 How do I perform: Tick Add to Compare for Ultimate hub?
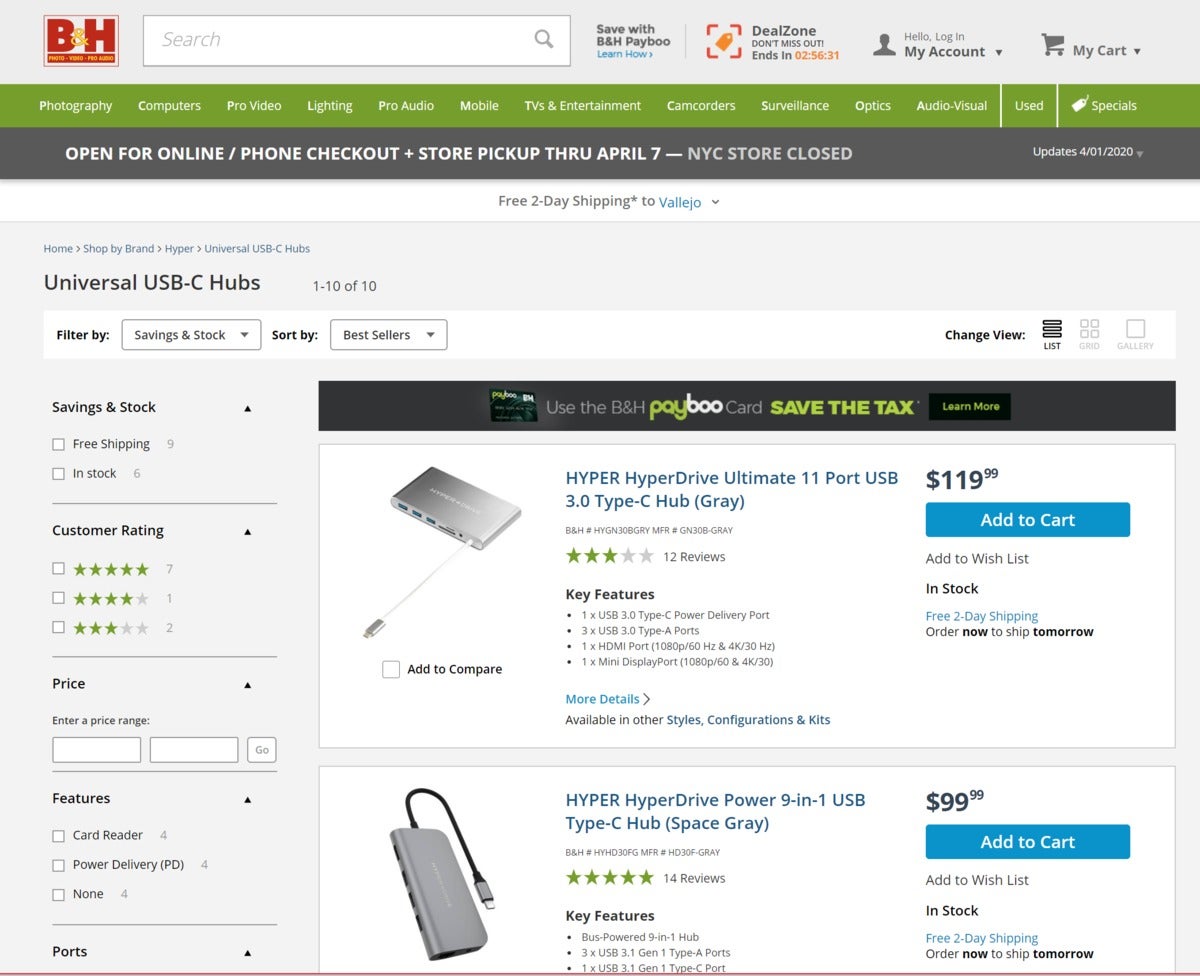pyautogui.click(x=391, y=669)
